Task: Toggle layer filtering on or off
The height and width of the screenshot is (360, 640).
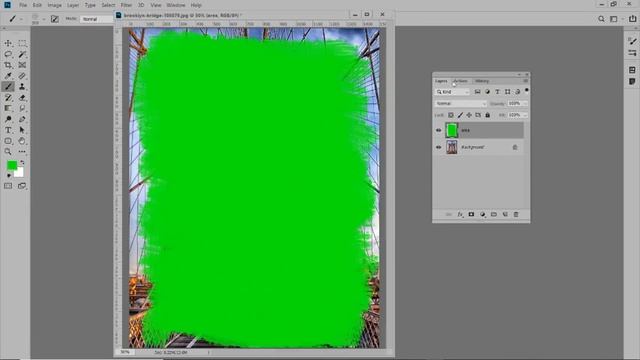Action: pyautogui.click(x=527, y=90)
